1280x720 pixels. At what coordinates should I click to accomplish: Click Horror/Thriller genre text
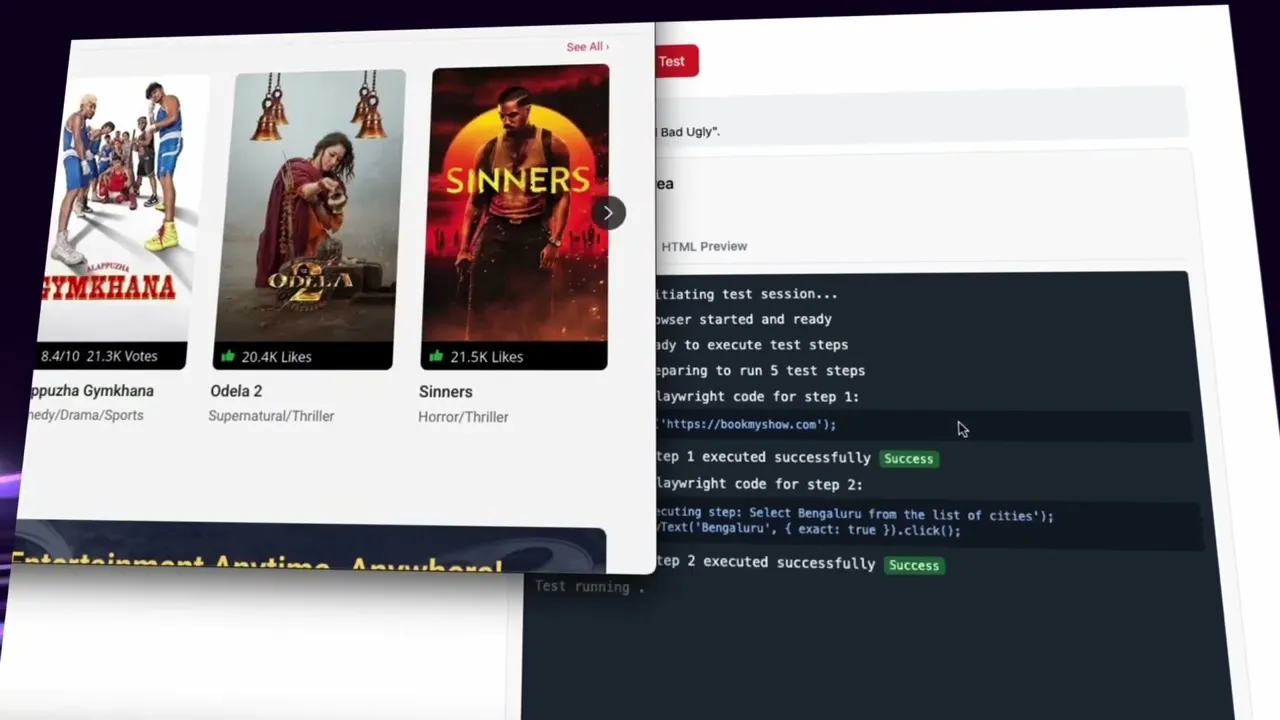pos(463,417)
